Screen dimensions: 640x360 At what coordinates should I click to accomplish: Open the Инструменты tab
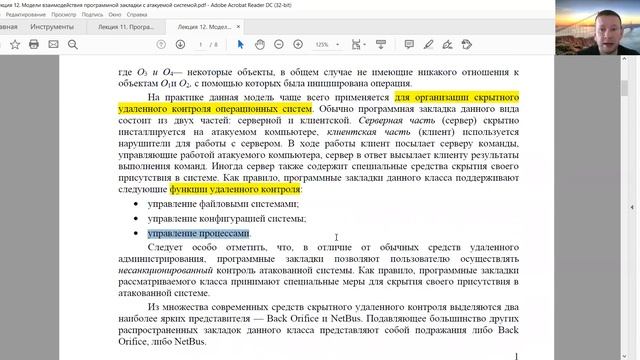[x=52, y=27]
